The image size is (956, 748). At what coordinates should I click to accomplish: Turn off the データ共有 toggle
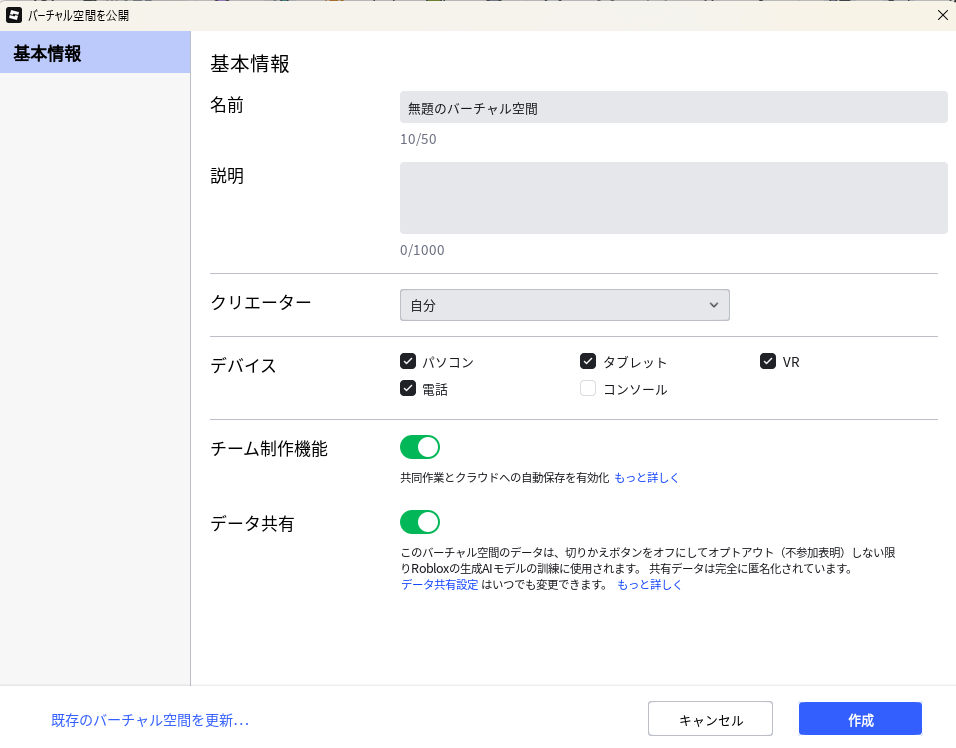click(419, 522)
